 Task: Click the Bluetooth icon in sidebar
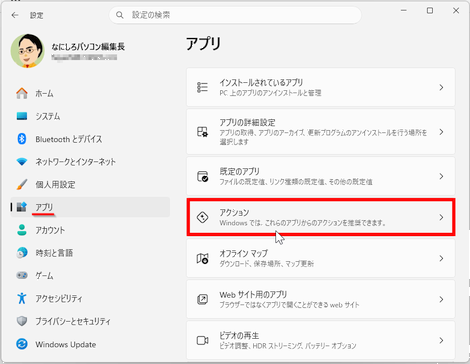coord(22,139)
